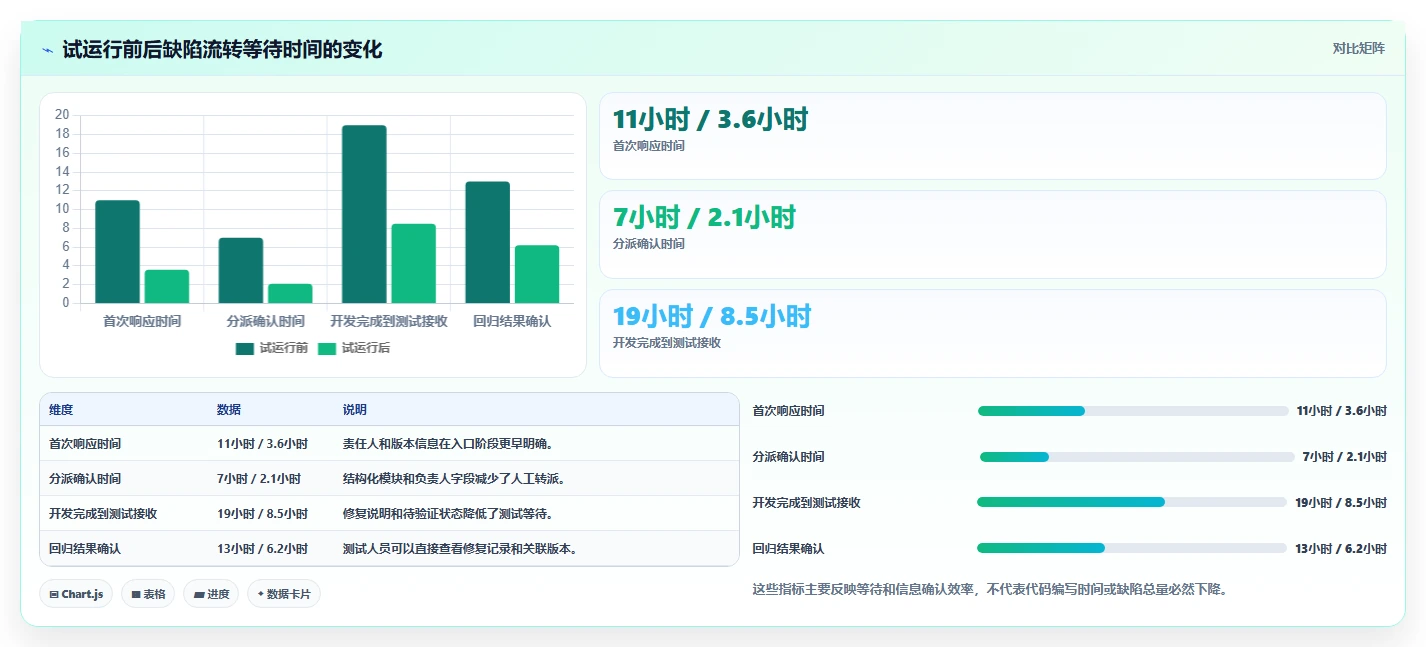The height and width of the screenshot is (647, 1426).
Task: Click the 数据卡片 tag chip
Action: coord(284,594)
